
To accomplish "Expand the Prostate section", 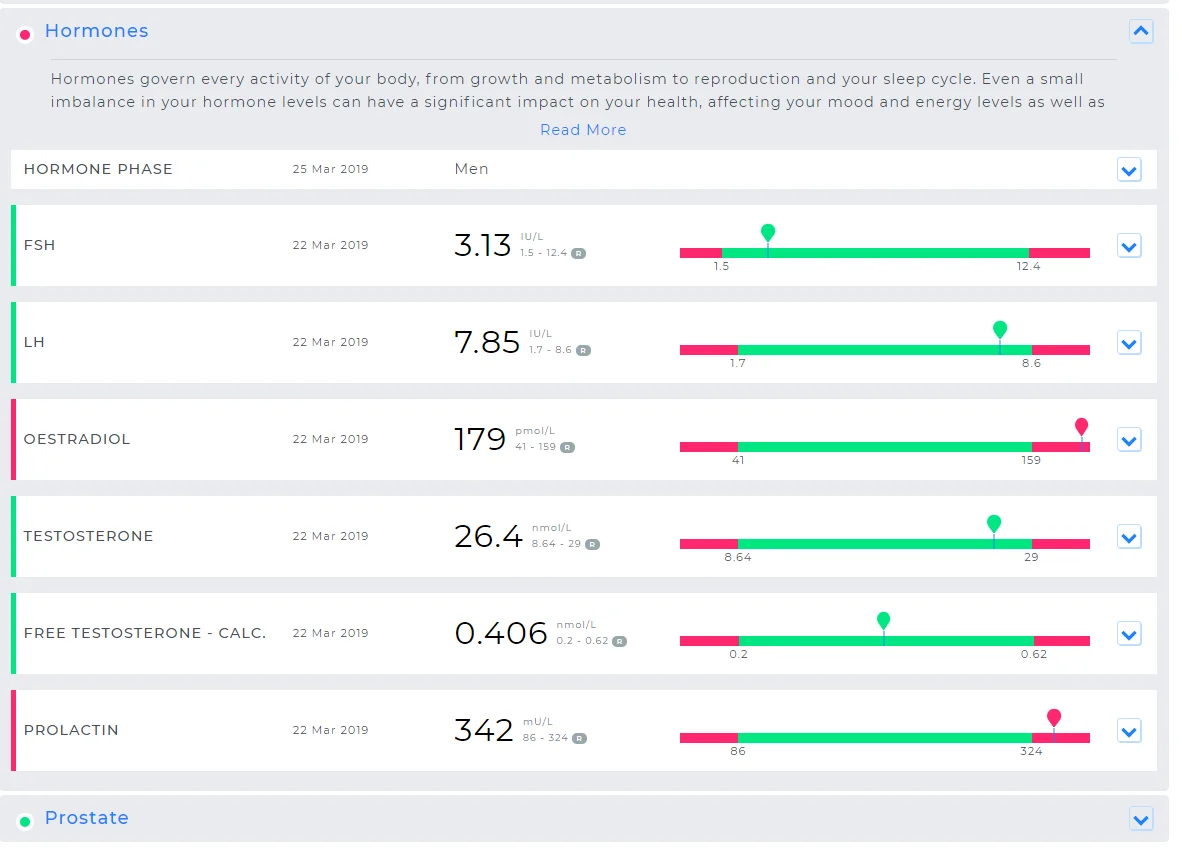I will pyautogui.click(x=1141, y=819).
